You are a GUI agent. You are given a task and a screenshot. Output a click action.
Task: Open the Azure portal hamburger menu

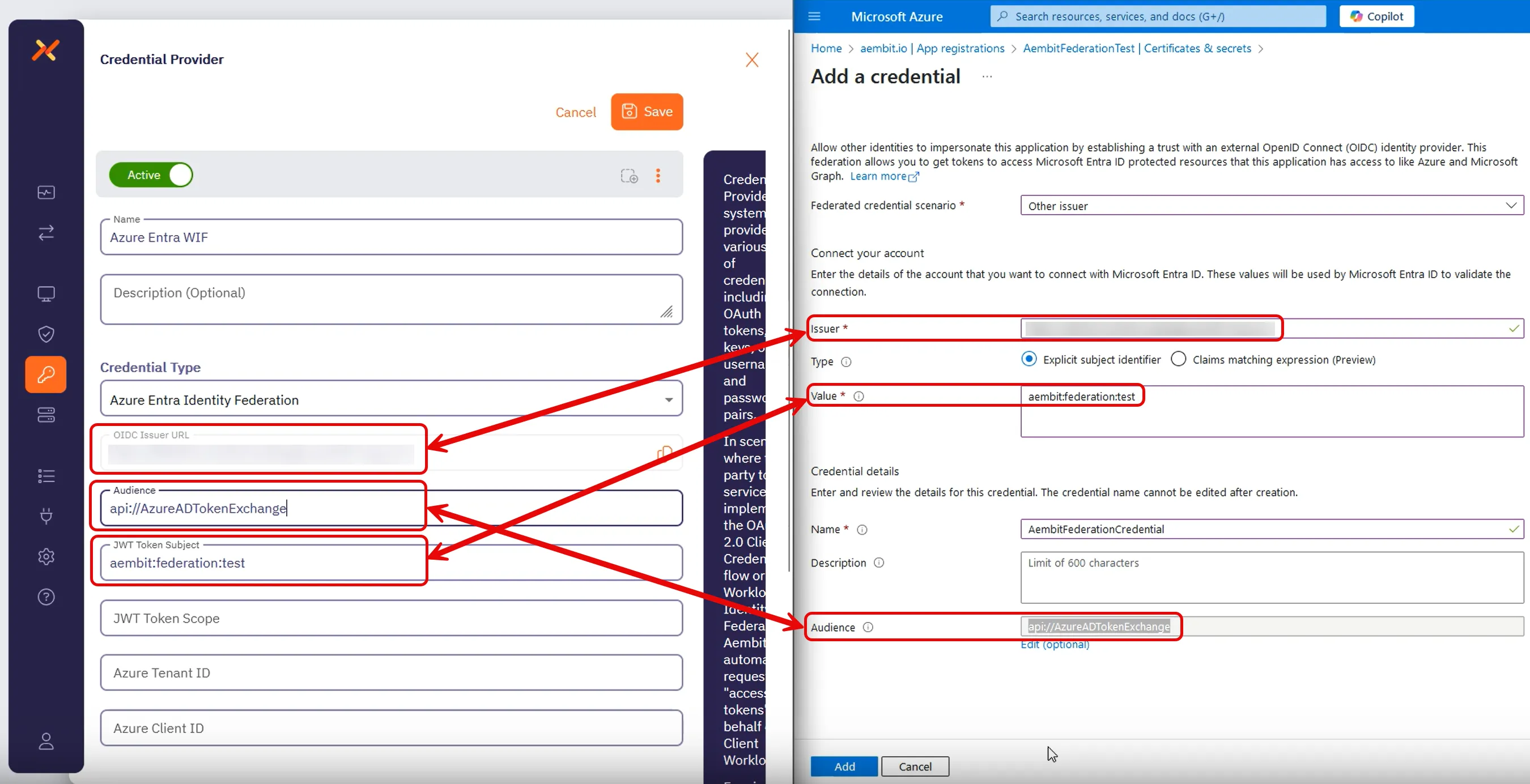(x=814, y=16)
